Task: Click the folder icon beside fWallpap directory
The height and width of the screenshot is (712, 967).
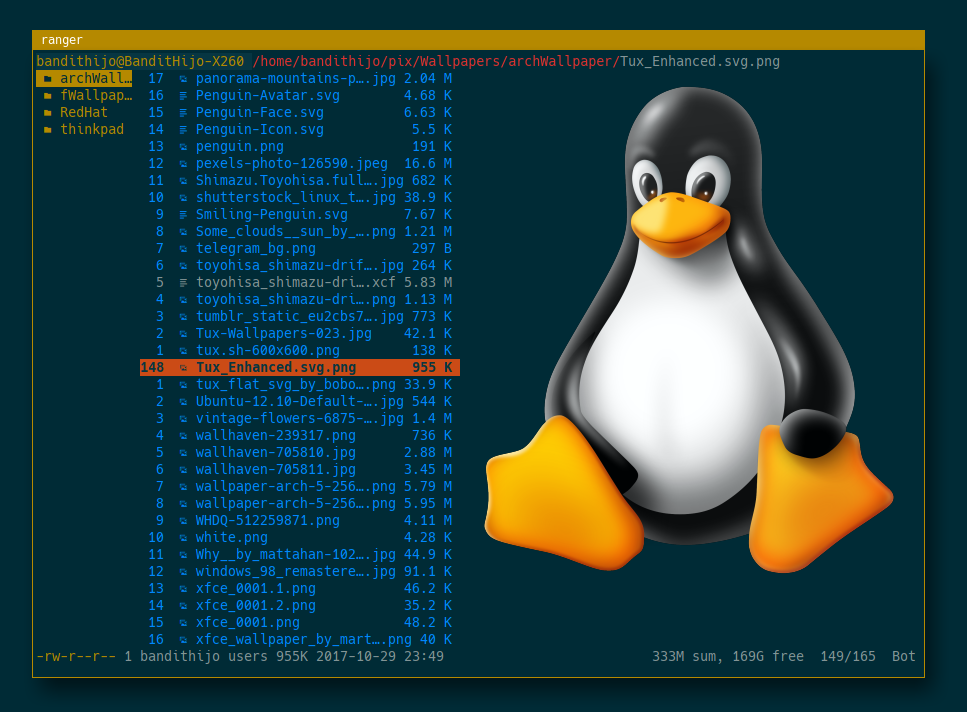Action: (47, 96)
